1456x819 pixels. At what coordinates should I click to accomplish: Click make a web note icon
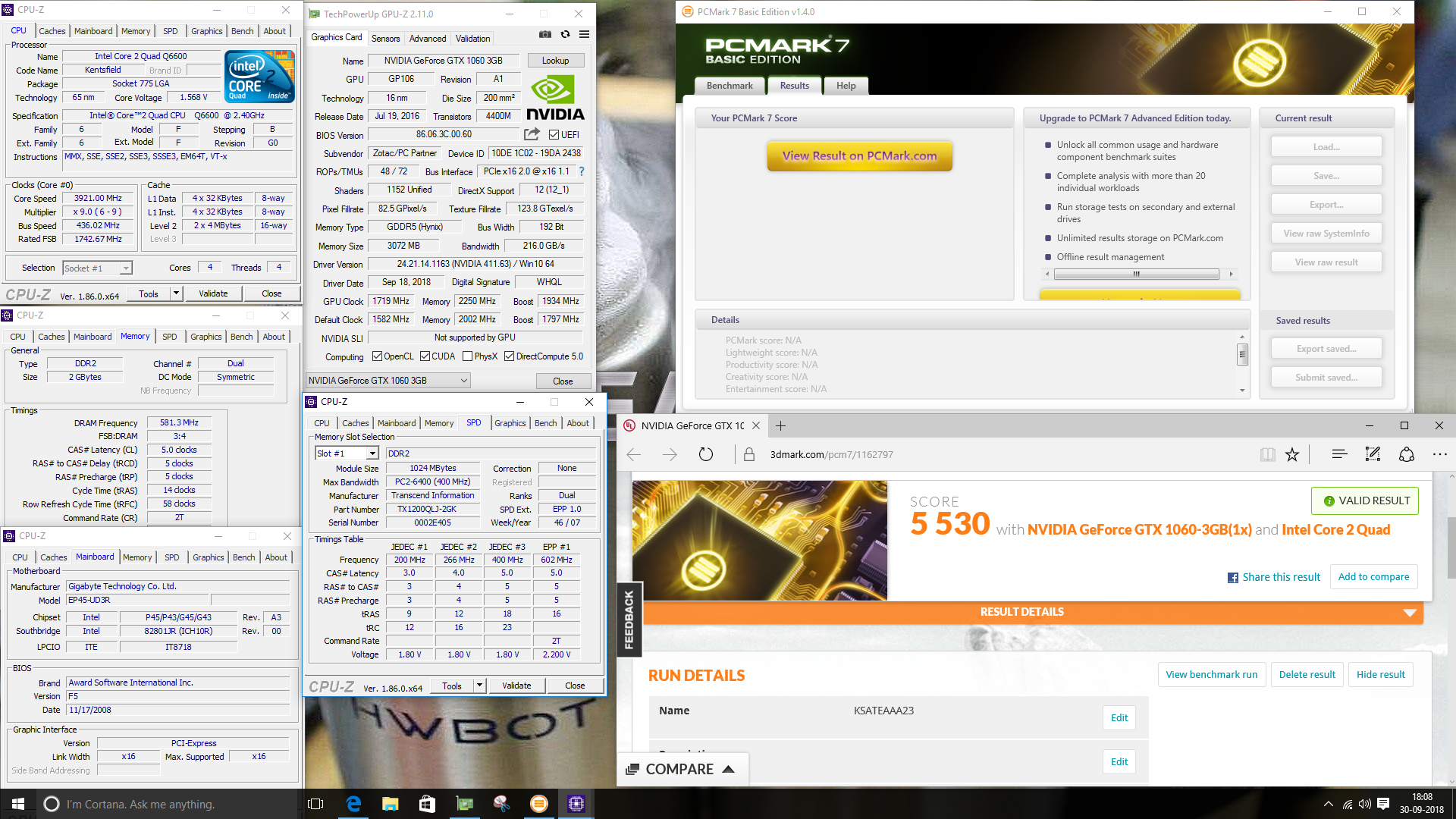[x=1373, y=454]
